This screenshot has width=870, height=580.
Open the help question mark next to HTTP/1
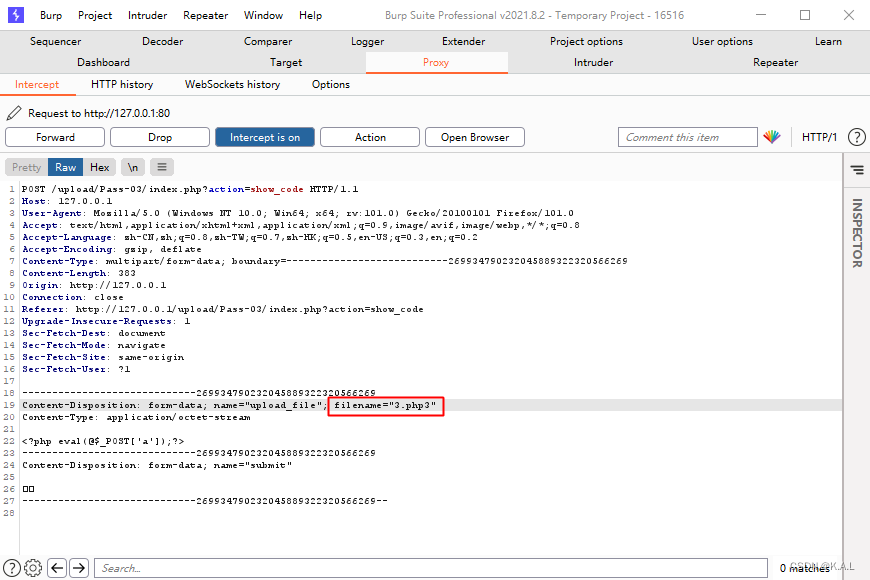click(857, 137)
